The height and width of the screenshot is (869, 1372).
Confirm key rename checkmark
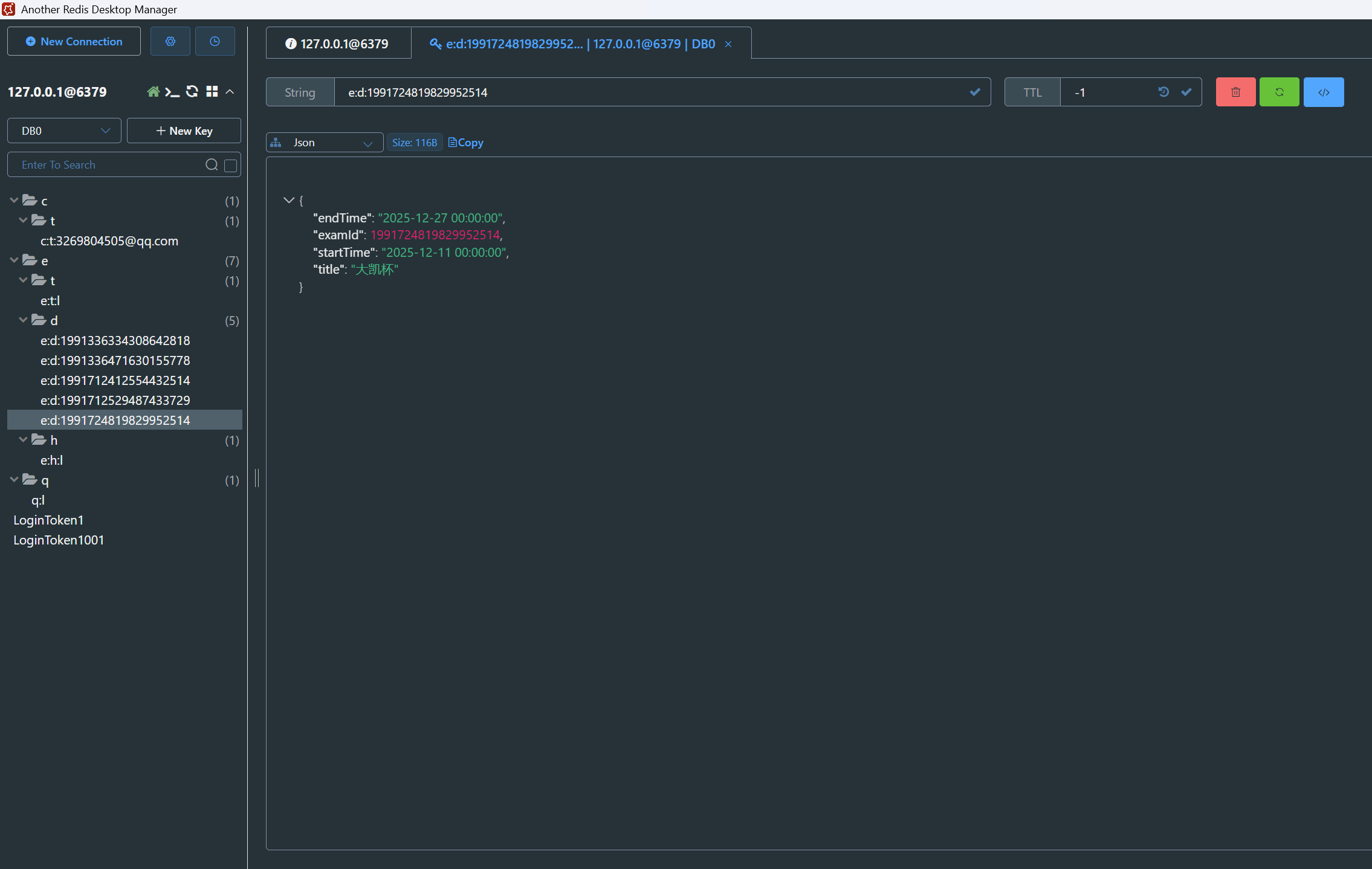coord(974,92)
